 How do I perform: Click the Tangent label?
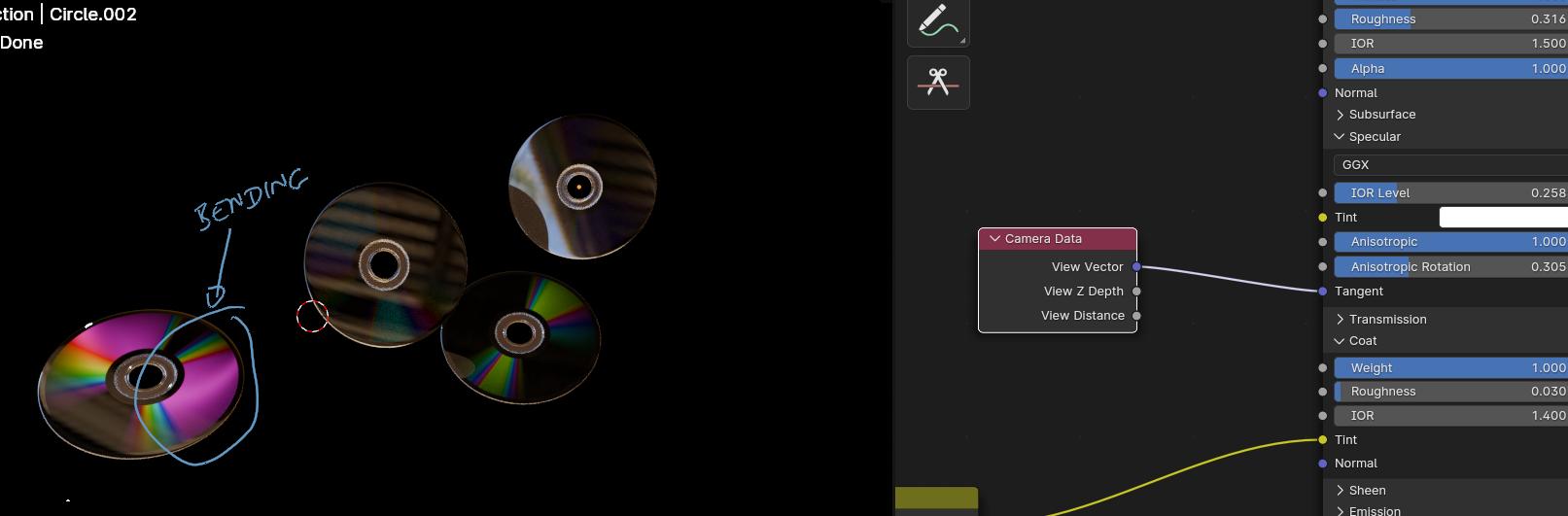(1359, 292)
